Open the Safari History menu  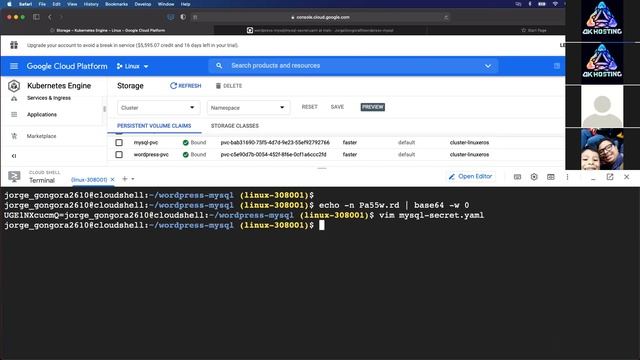point(91,4)
